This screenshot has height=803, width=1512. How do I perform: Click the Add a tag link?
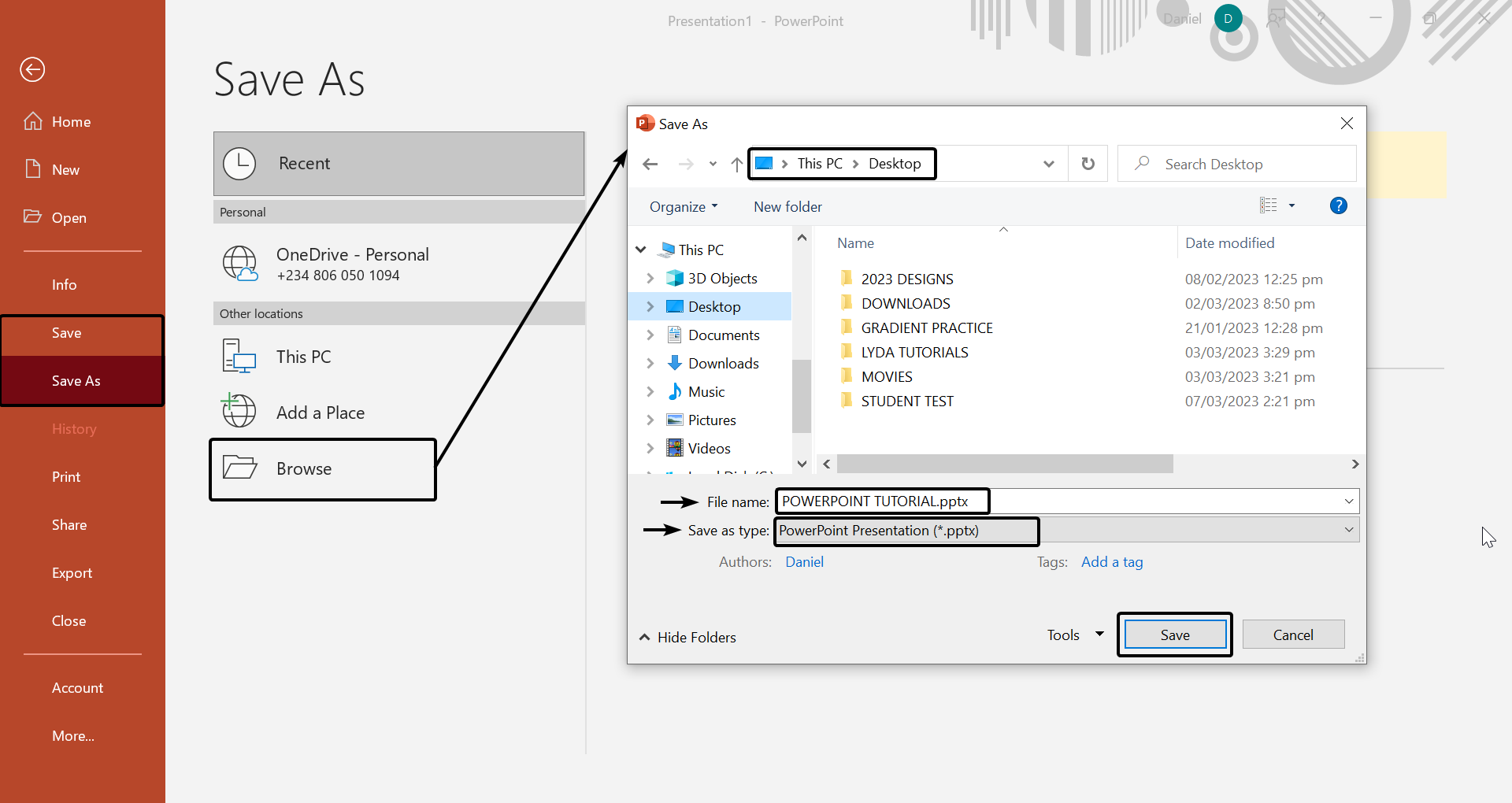point(1111,562)
